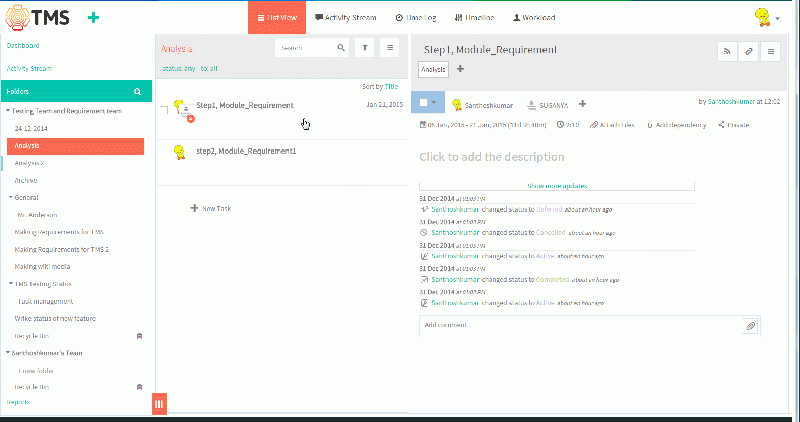This screenshot has width=800, height=422.
Task: Click the SUGANYA assignee icon
Action: (x=531, y=105)
